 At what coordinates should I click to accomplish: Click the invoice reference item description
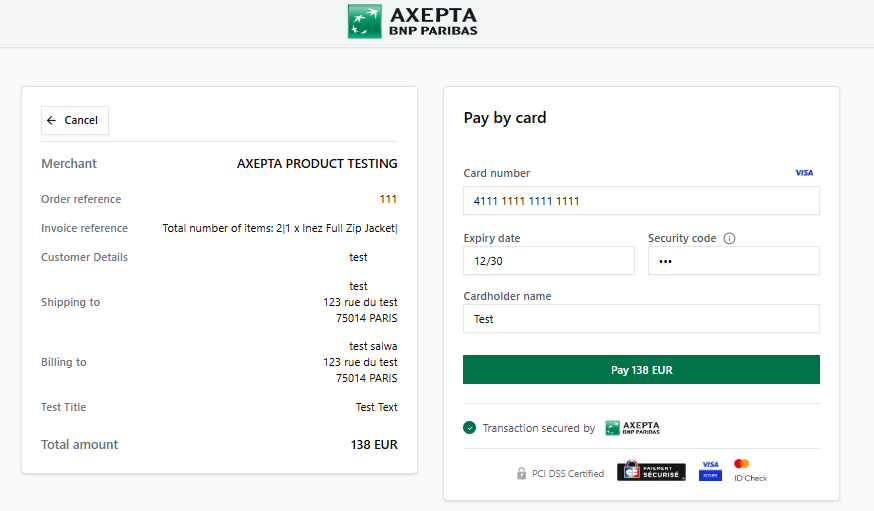coord(280,228)
